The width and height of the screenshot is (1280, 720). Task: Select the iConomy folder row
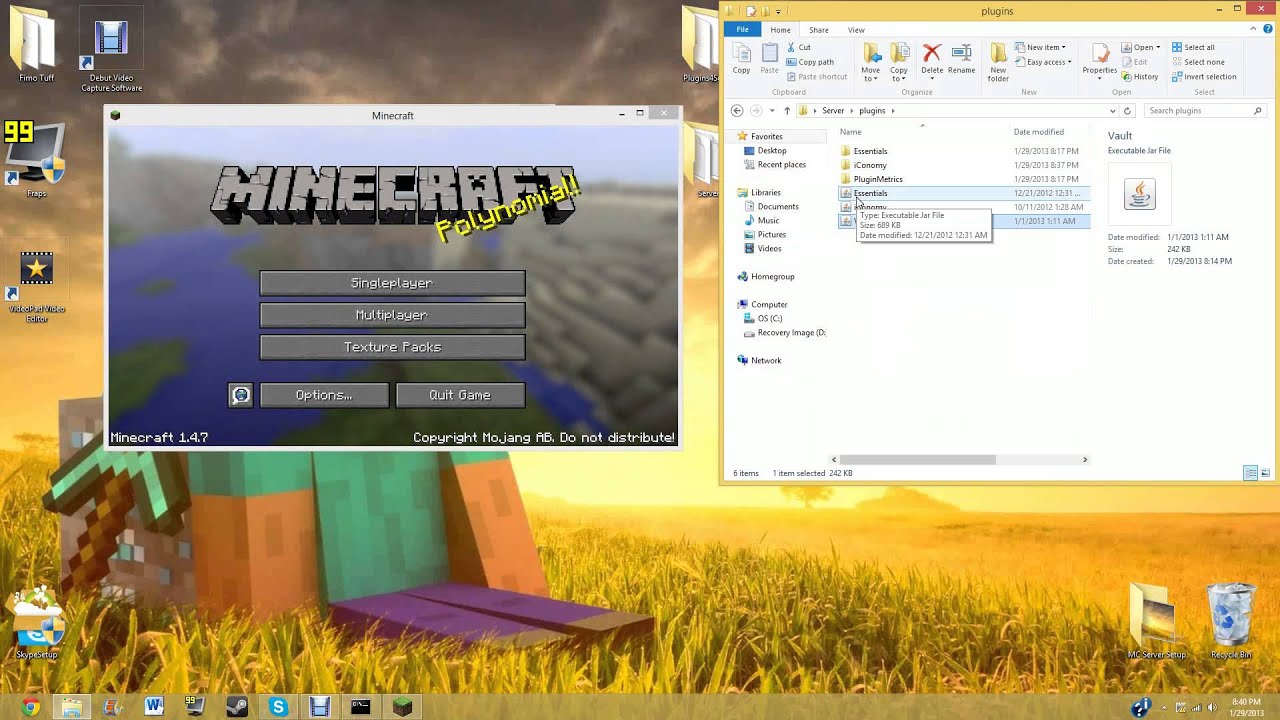click(964, 165)
